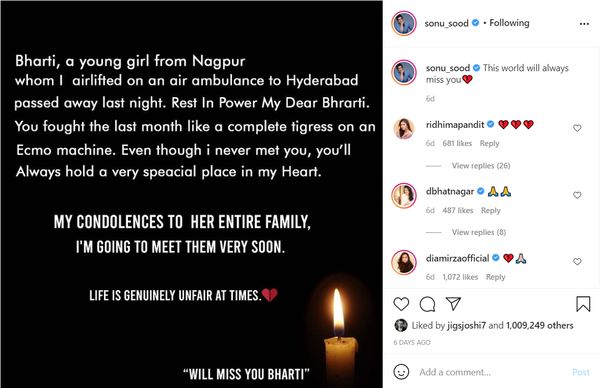The height and width of the screenshot is (388, 600).
Task: Expand View replies (26) under ridhimapandit
Action: pyautogui.click(x=481, y=166)
